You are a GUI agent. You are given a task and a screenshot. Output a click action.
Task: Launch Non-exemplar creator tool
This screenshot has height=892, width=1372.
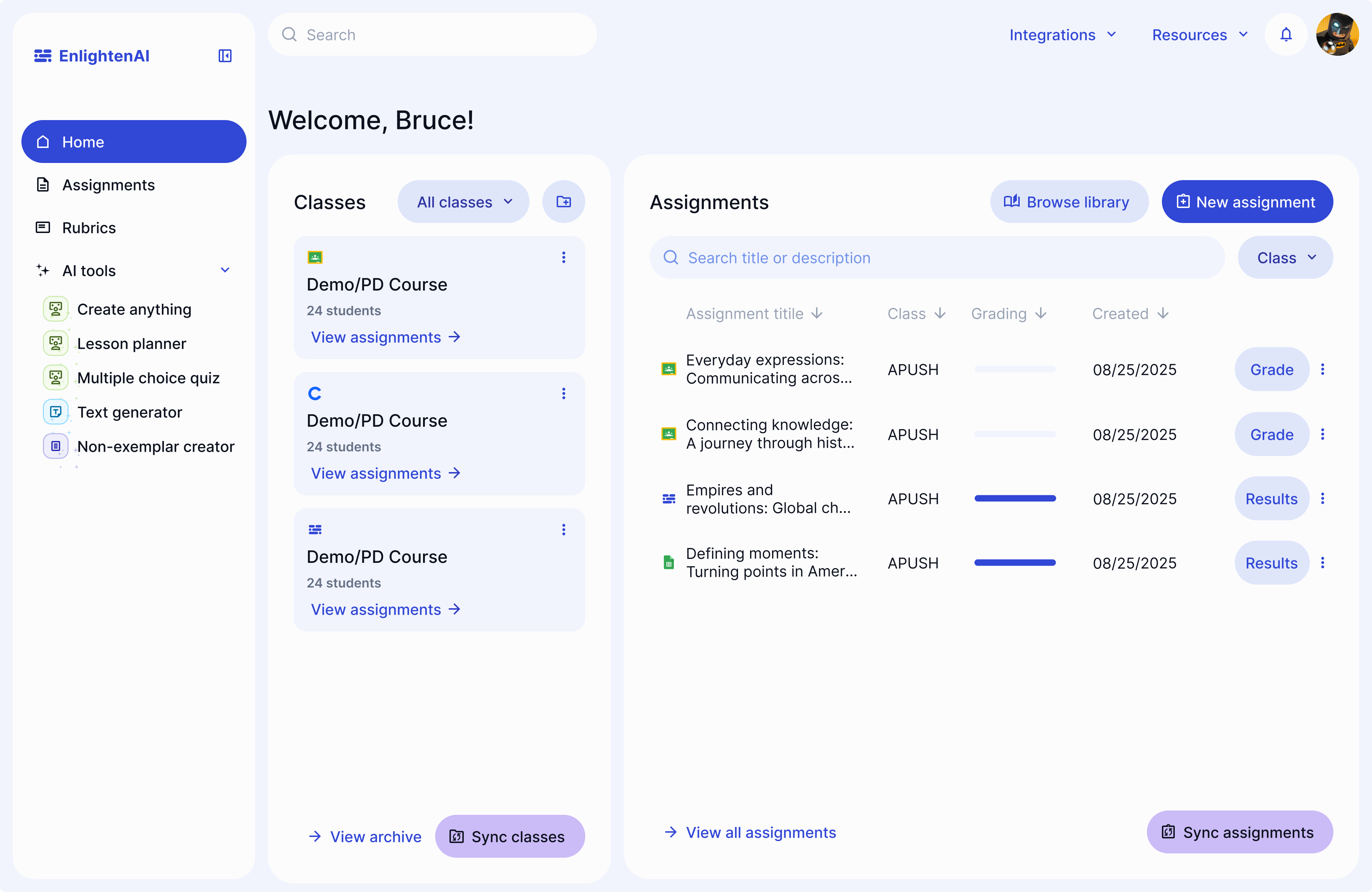(155, 447)
